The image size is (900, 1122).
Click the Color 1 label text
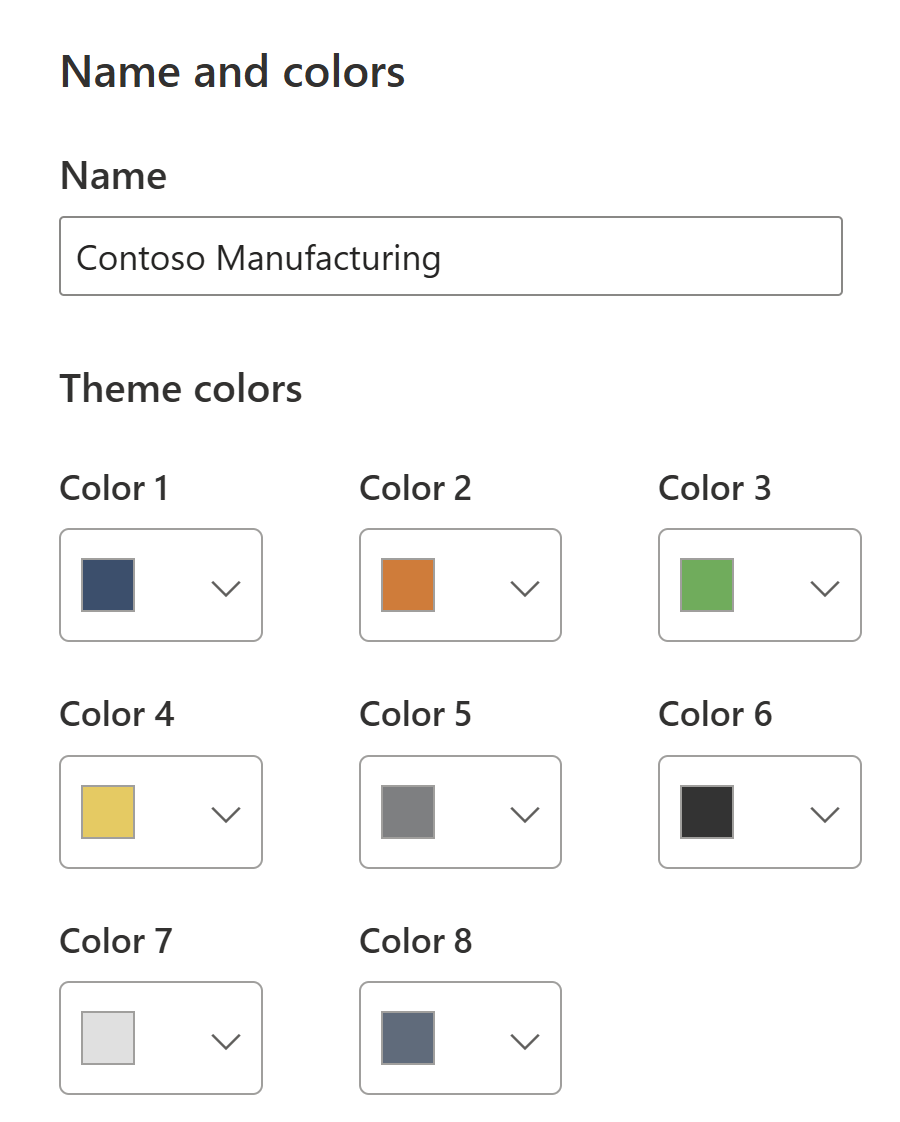[114, 489]
